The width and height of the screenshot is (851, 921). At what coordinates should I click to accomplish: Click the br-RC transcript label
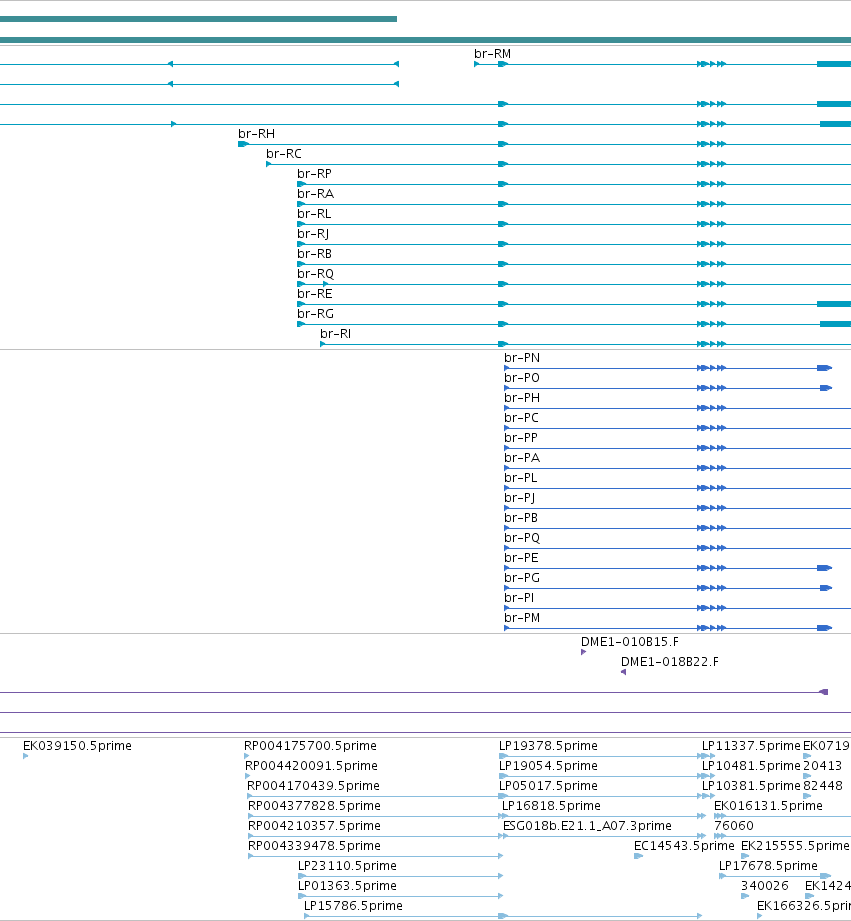(x=284, y=153)
